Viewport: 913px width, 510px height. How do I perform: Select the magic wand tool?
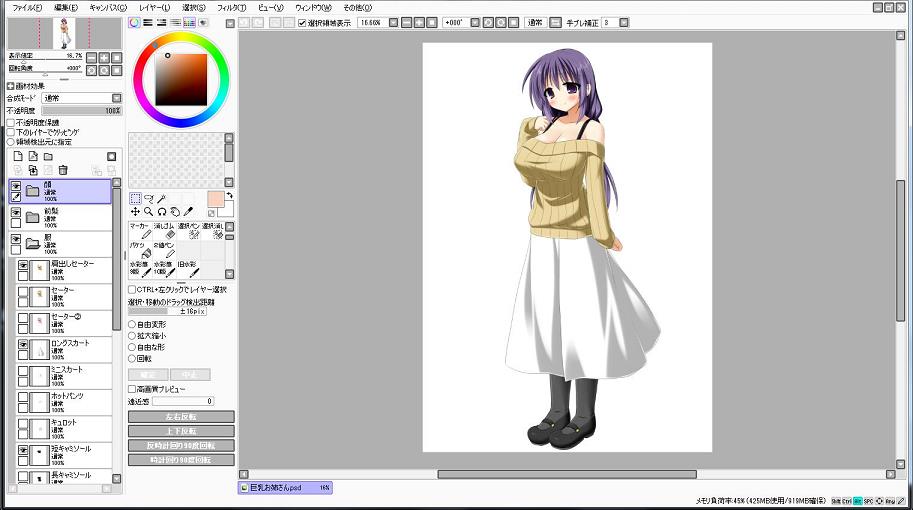coord(161,198)
